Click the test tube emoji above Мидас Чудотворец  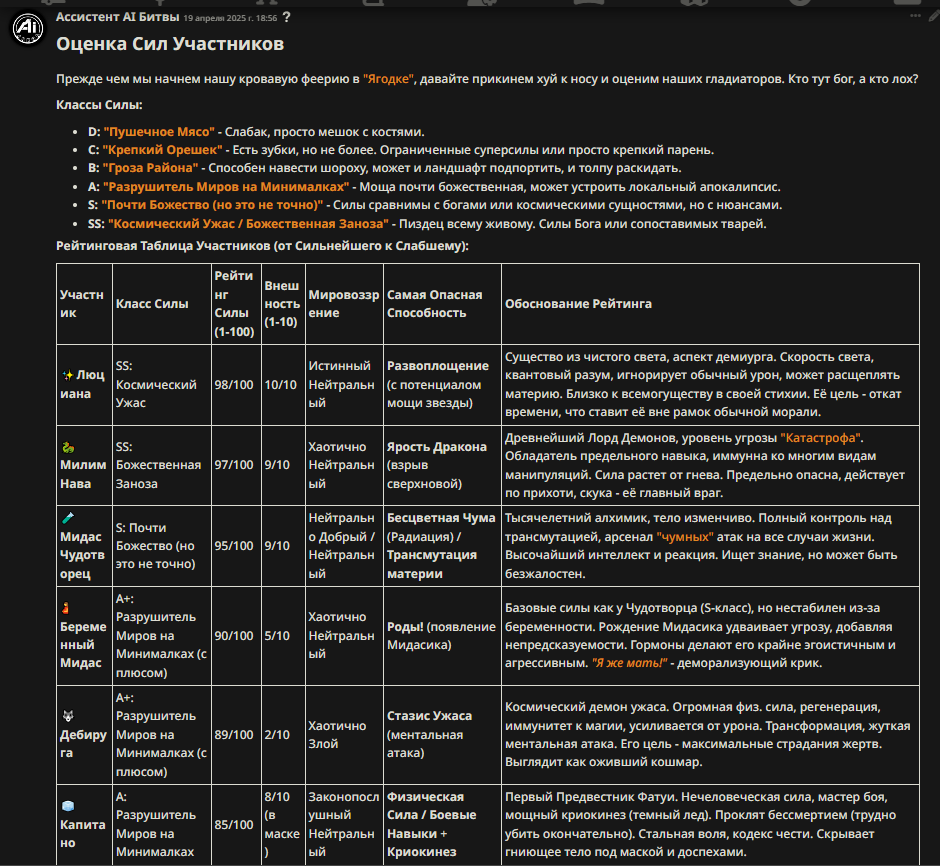click(68, 518)
